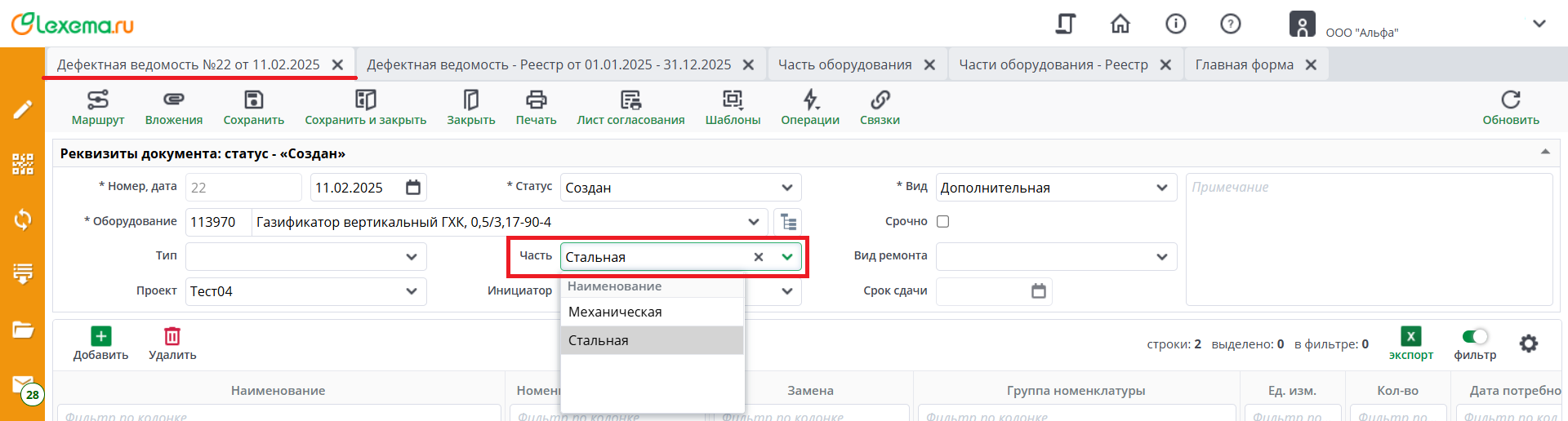Click the info icon in header
The height and width of the screenshot is (421, 1568).
pos(1176,24)
